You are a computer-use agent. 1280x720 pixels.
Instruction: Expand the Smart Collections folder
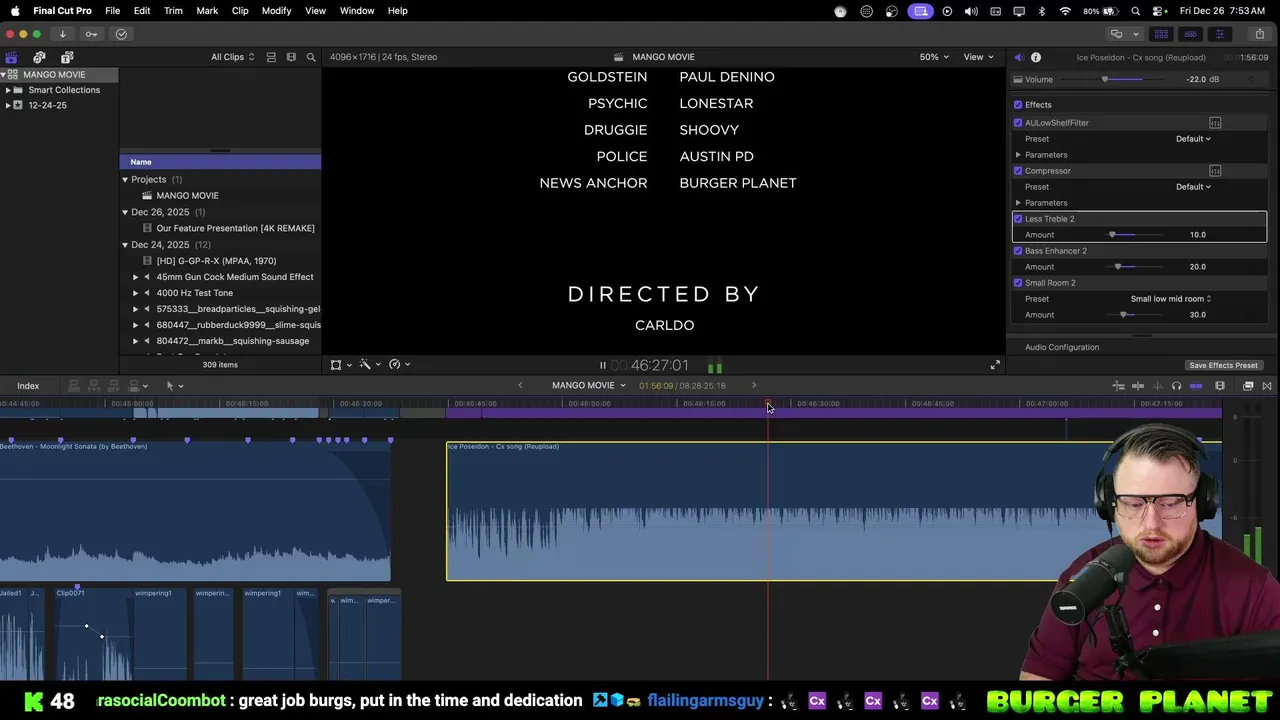(x=8, y=90)
